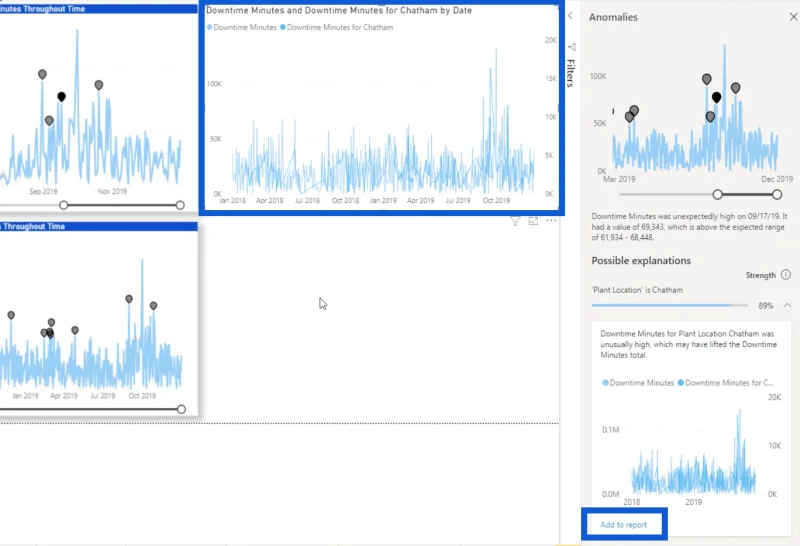The height and width of the screenshot is (546, 800).
Task: Click the zoom slider handle under the bottom-left chart
Action: click(181, 409)
